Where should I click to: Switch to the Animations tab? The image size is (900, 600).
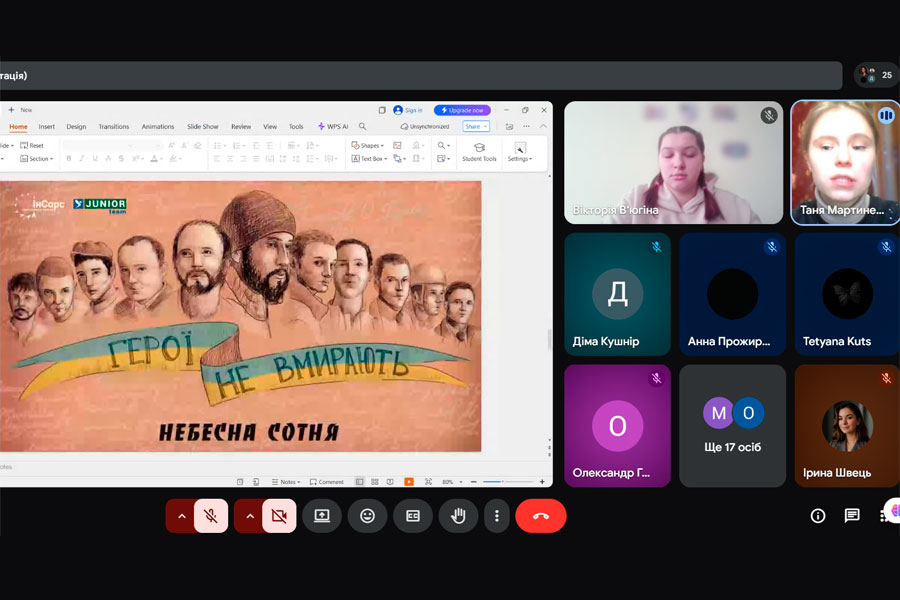(157, 127)
